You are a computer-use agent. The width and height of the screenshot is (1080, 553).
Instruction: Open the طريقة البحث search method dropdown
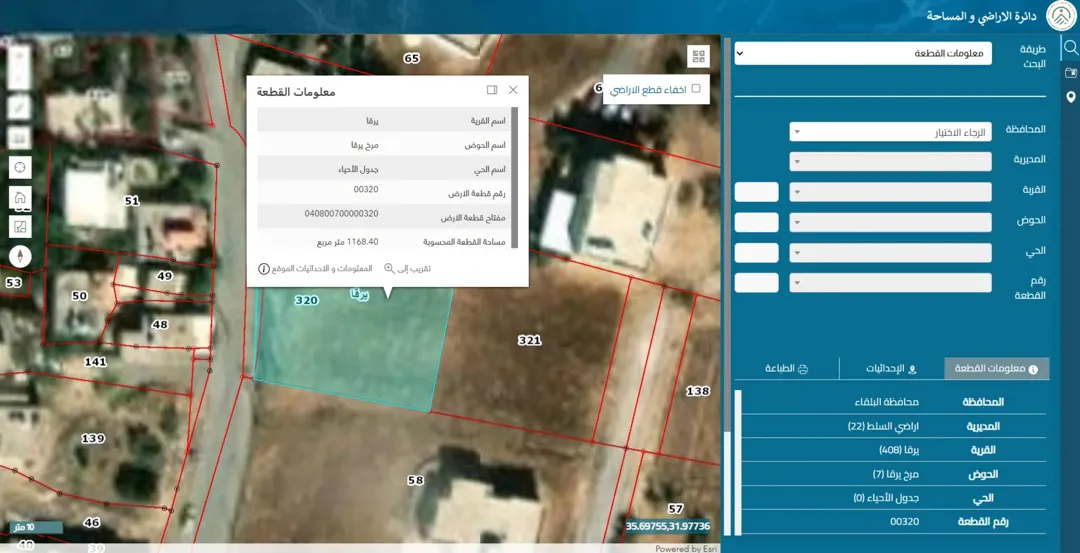[863, 53]
